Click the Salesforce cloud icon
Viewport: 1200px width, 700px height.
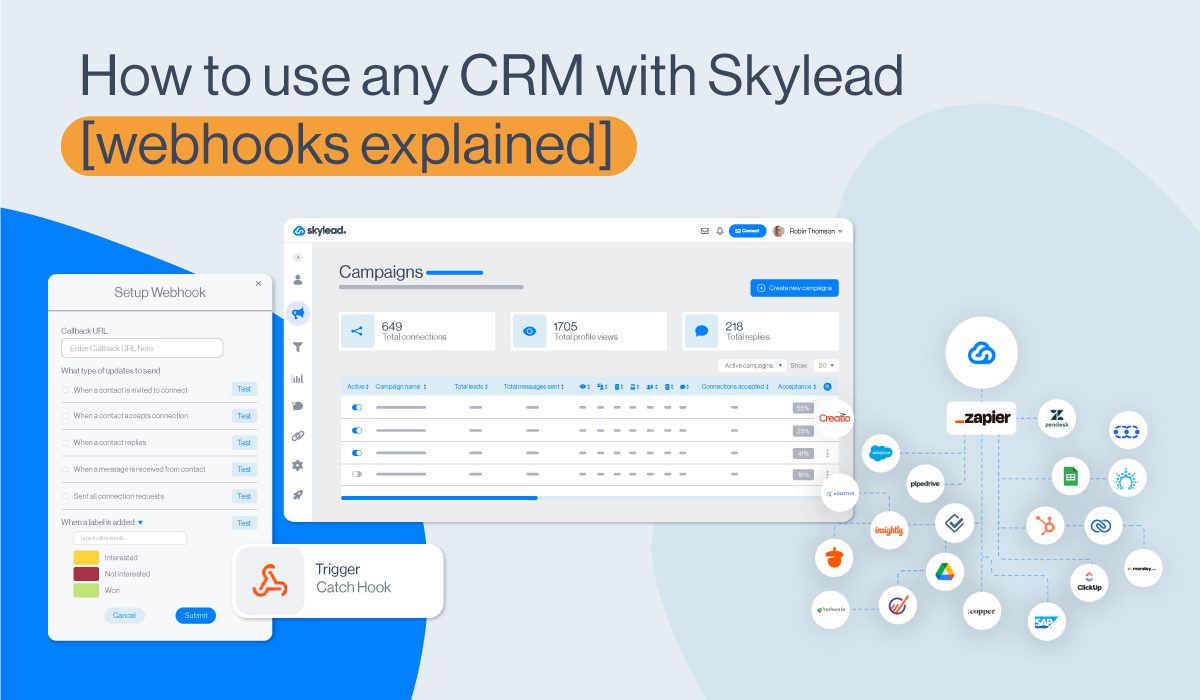tap(881, 452)
